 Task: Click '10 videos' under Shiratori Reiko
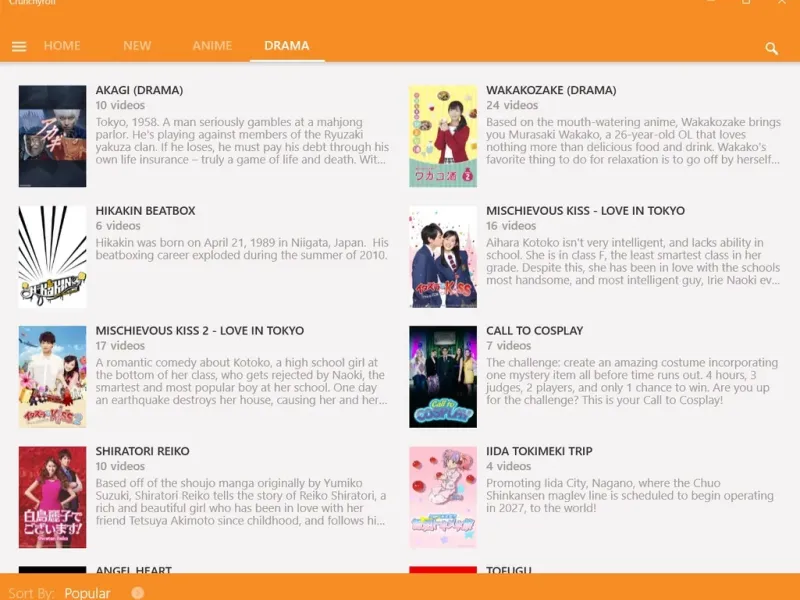[120, 466]
